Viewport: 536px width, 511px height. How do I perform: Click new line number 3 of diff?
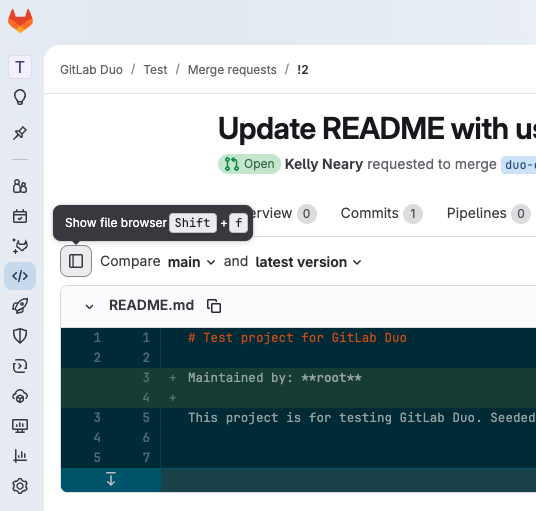(x=146, y=378)
